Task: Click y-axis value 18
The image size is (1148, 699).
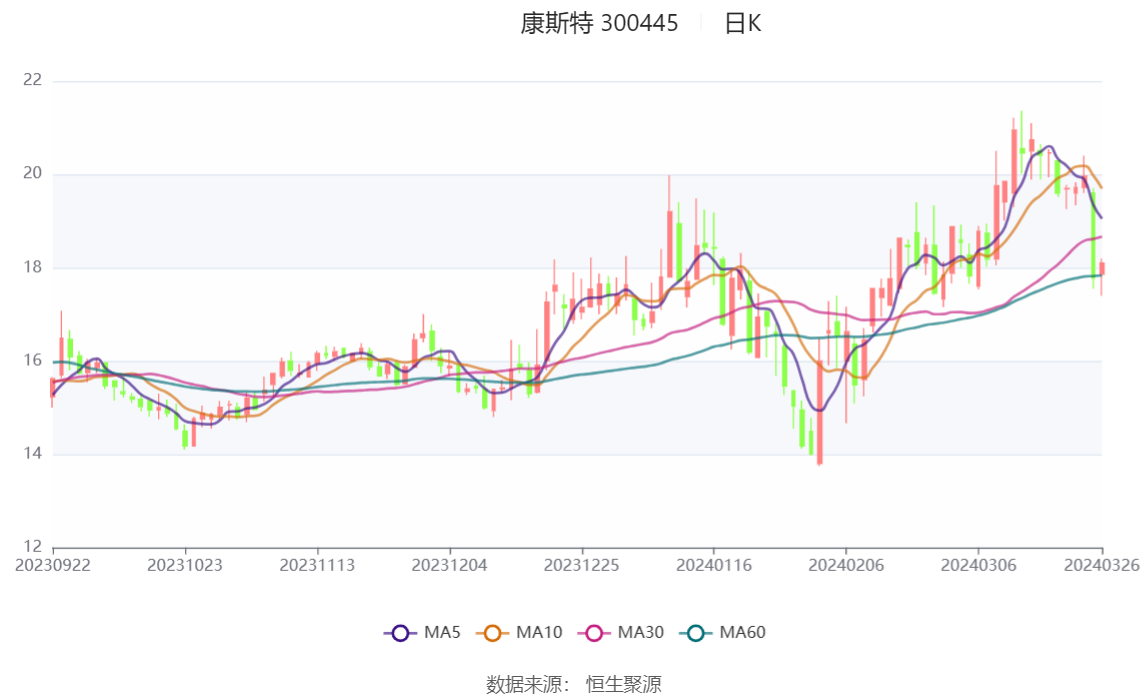Action: (x=32, y=267)
